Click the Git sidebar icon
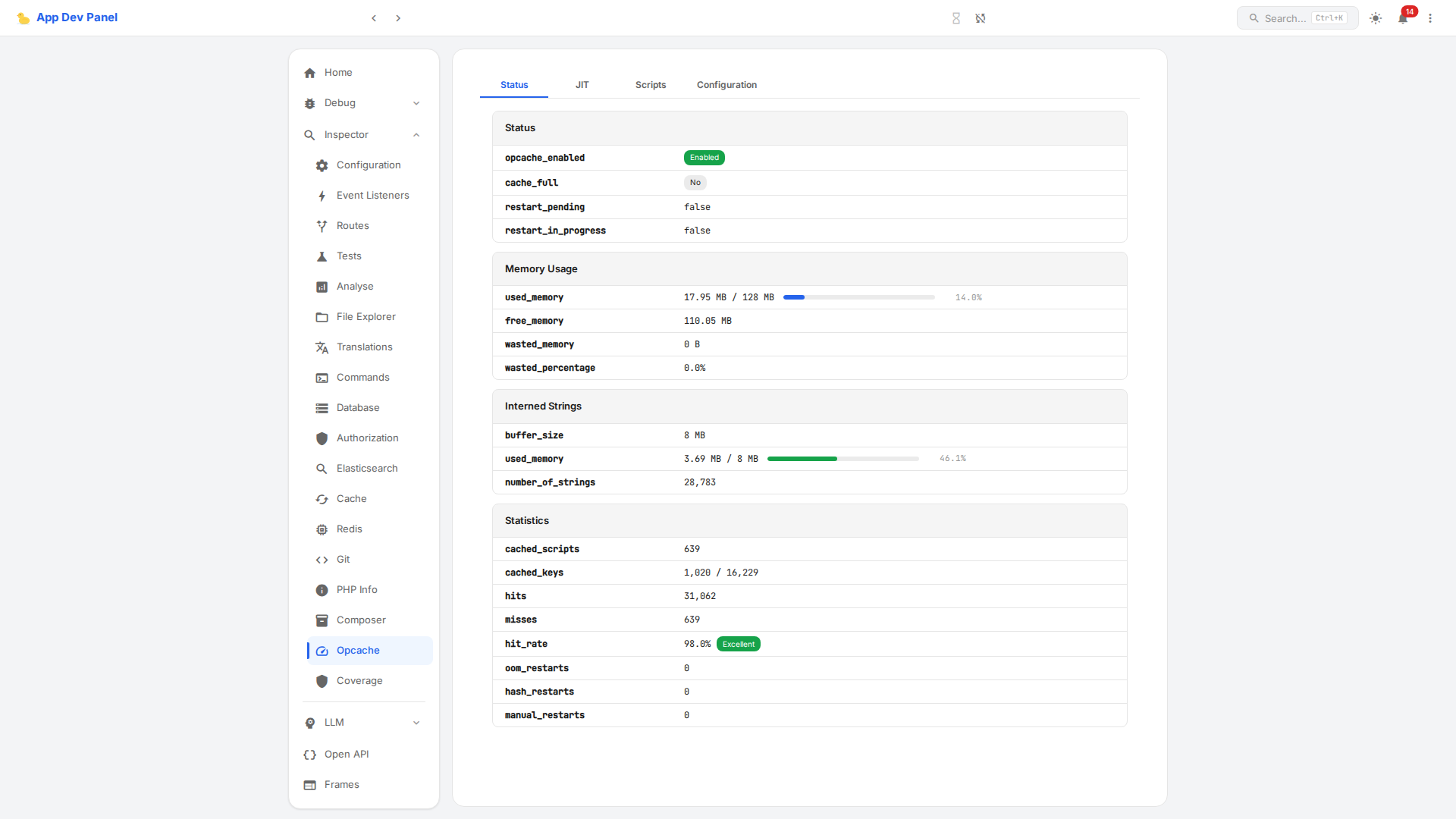 pos(322,560)
